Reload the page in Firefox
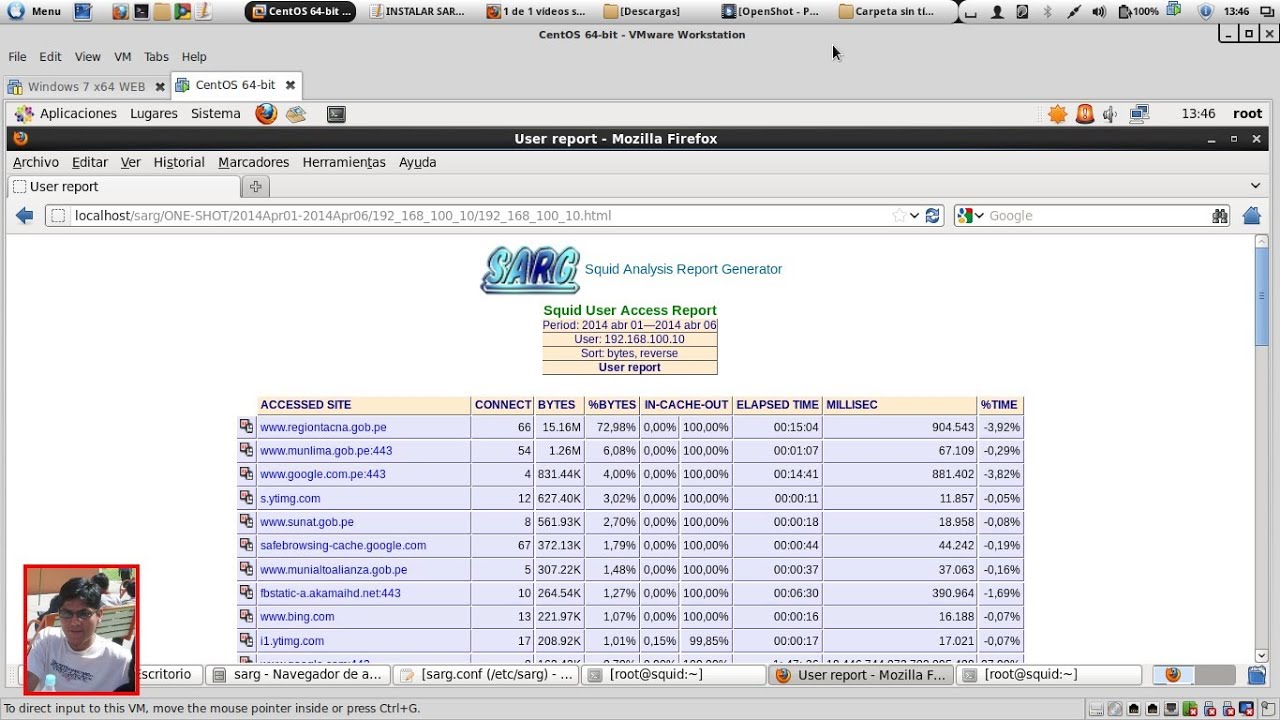The image size is (1280, 720). (x=932, y=215)
